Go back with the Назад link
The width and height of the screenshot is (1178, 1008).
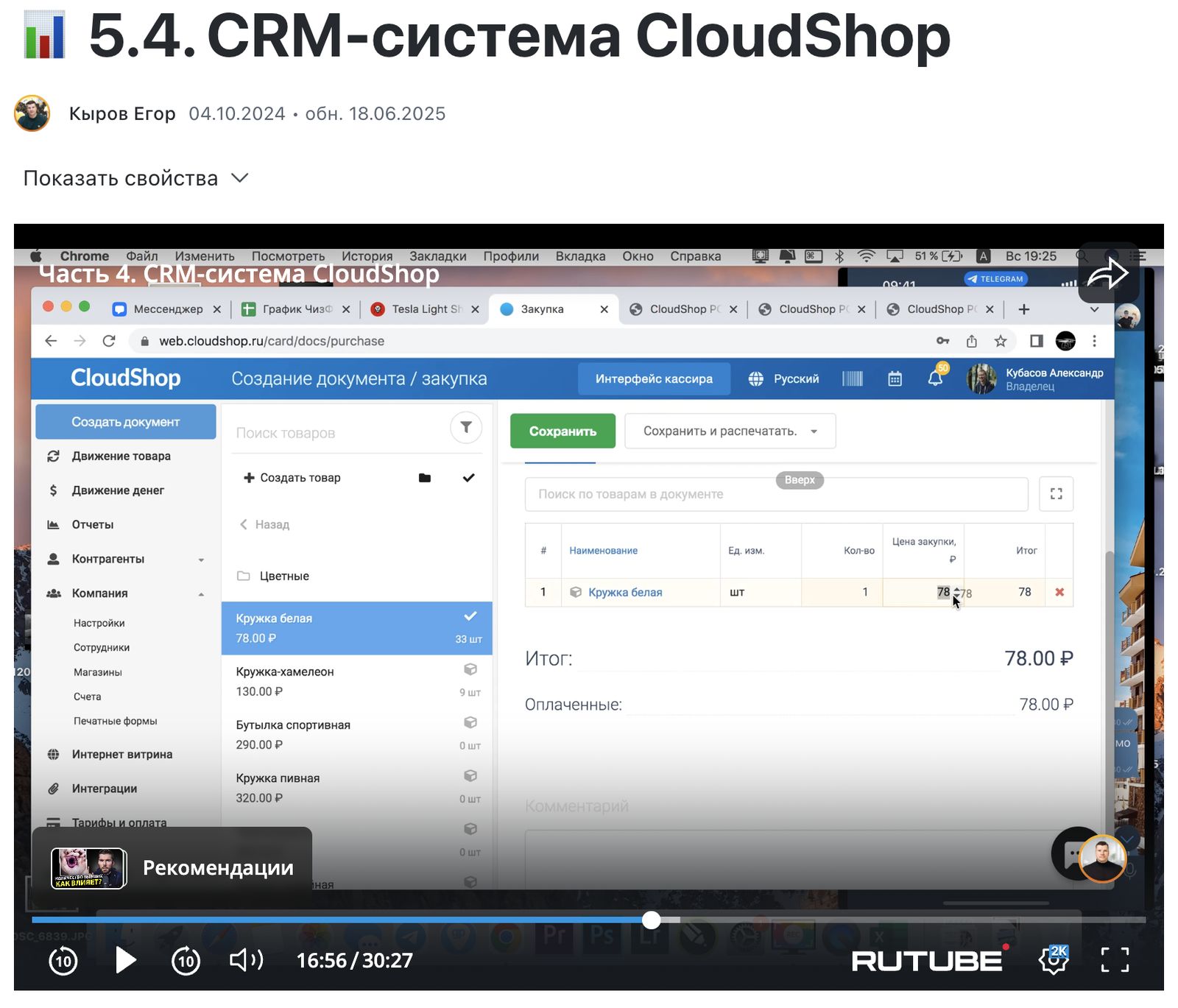pos(265,525)
